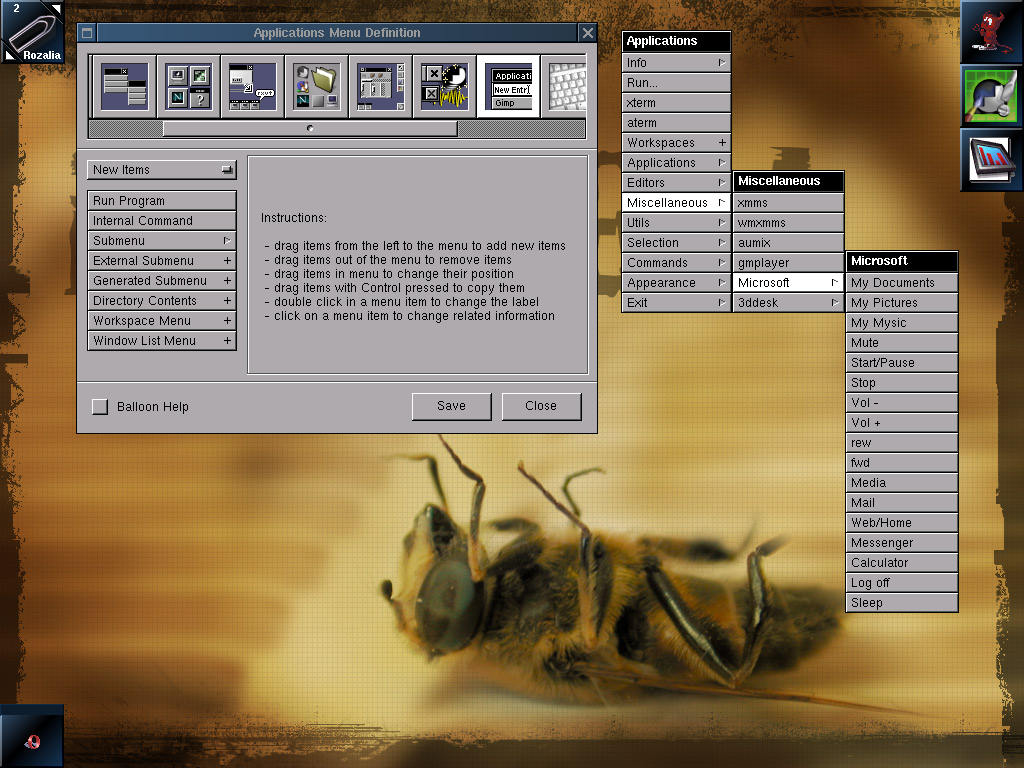Select the Other Configurations animation icon
The width and height of the screenshot is (1024, 768).
point(444,86)
